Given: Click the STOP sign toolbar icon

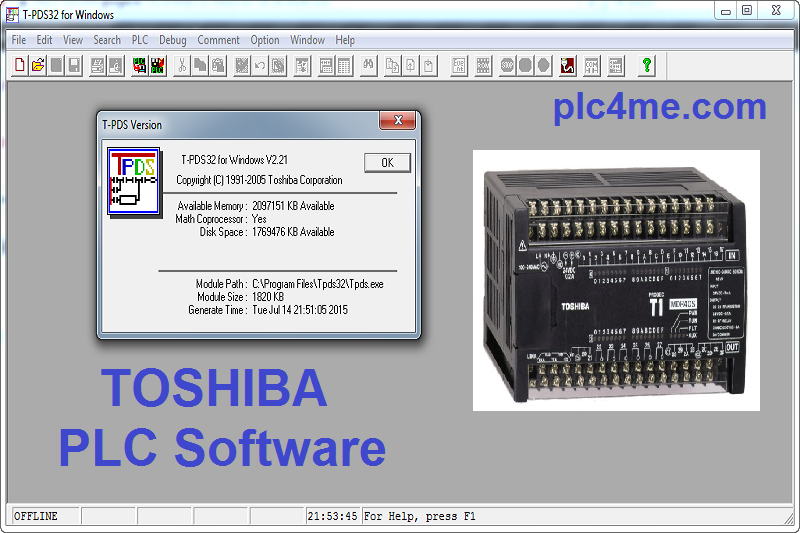Looking at the screenshot, I should 507,66.
